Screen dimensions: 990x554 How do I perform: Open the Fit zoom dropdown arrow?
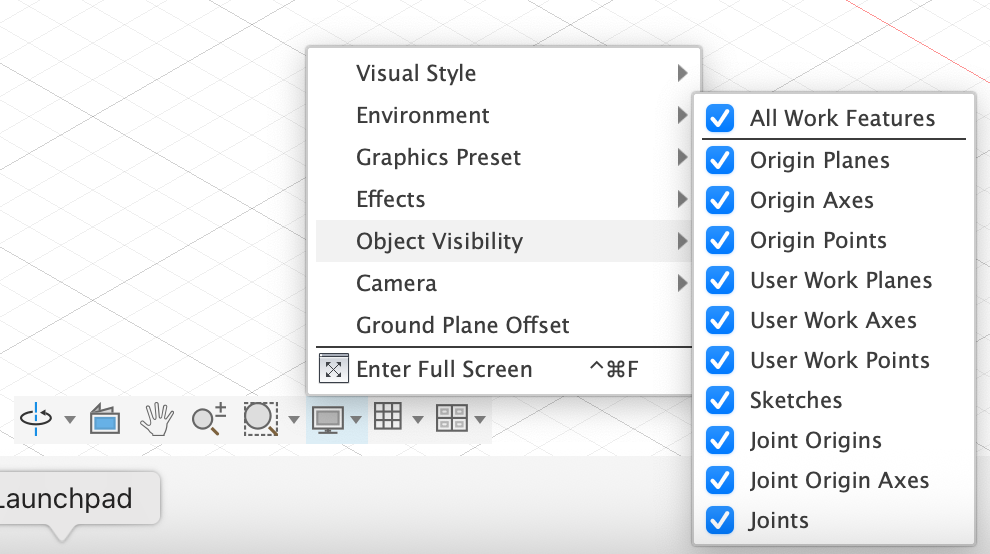(294, 420)
